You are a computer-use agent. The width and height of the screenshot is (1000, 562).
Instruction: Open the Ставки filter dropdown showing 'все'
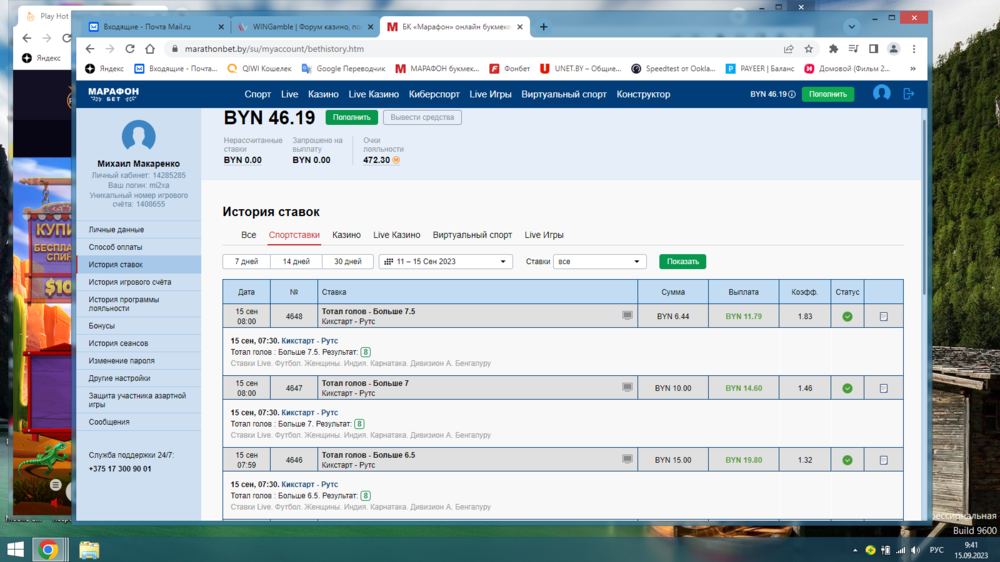(x=599, y=262)
